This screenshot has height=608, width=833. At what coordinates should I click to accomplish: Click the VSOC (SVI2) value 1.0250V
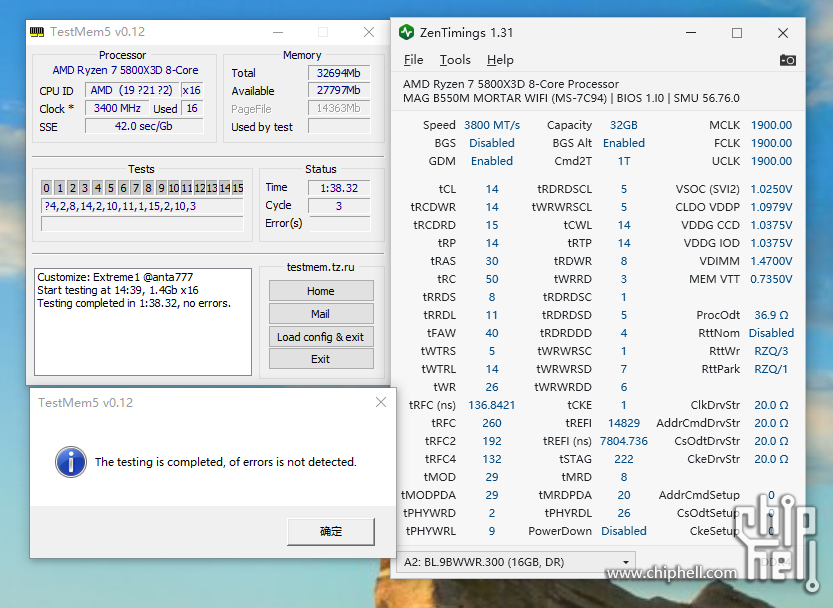[771, 189]
